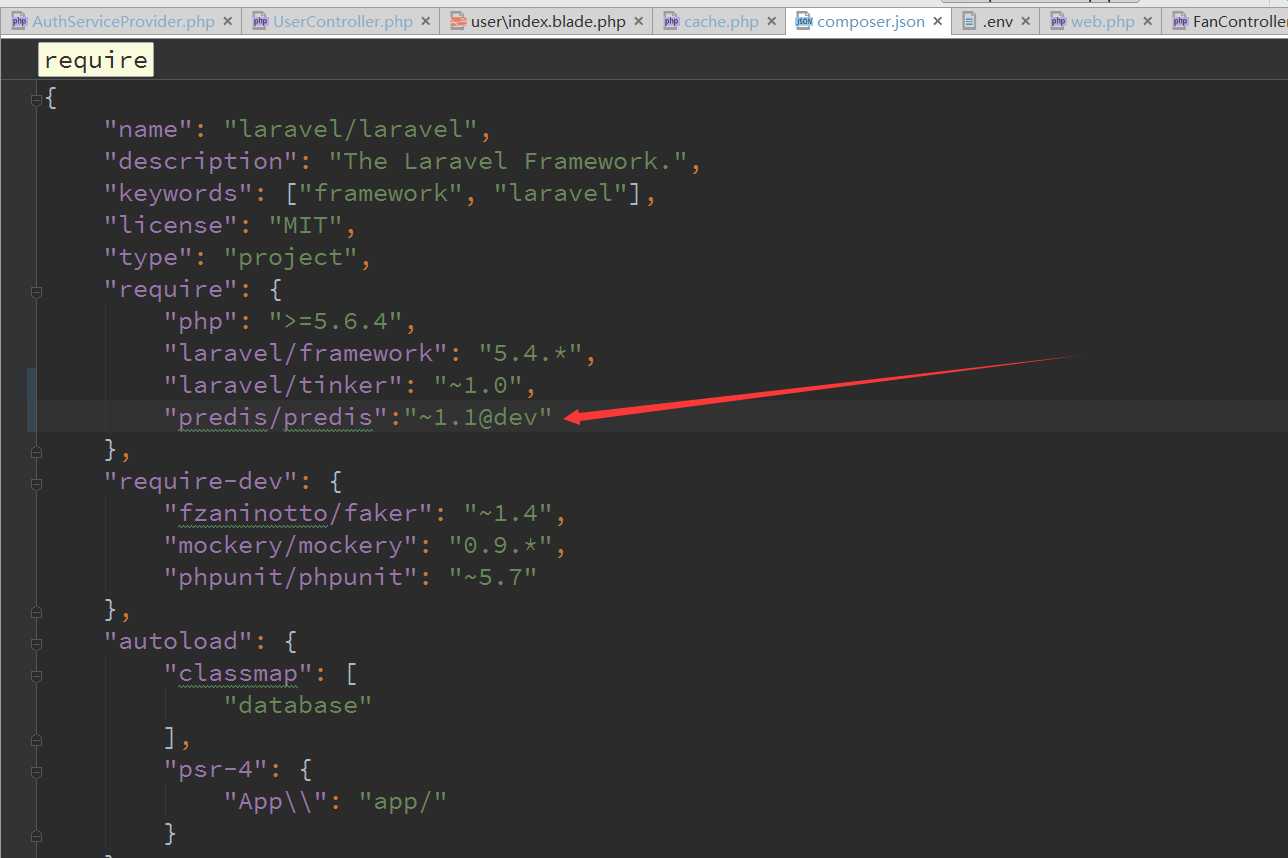Click the "database" classmap entry

click(x=298, y=705)
